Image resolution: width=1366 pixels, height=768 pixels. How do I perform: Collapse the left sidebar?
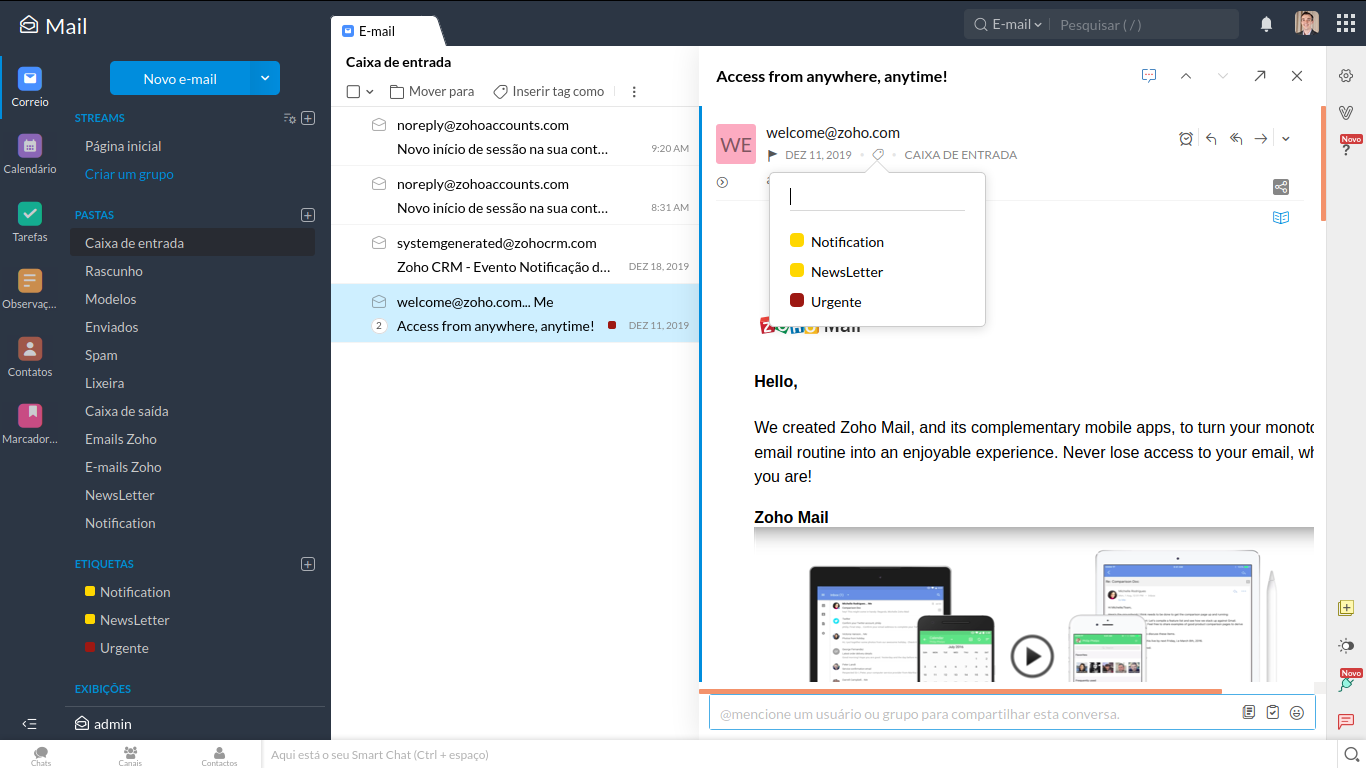[x=30, y=724]
